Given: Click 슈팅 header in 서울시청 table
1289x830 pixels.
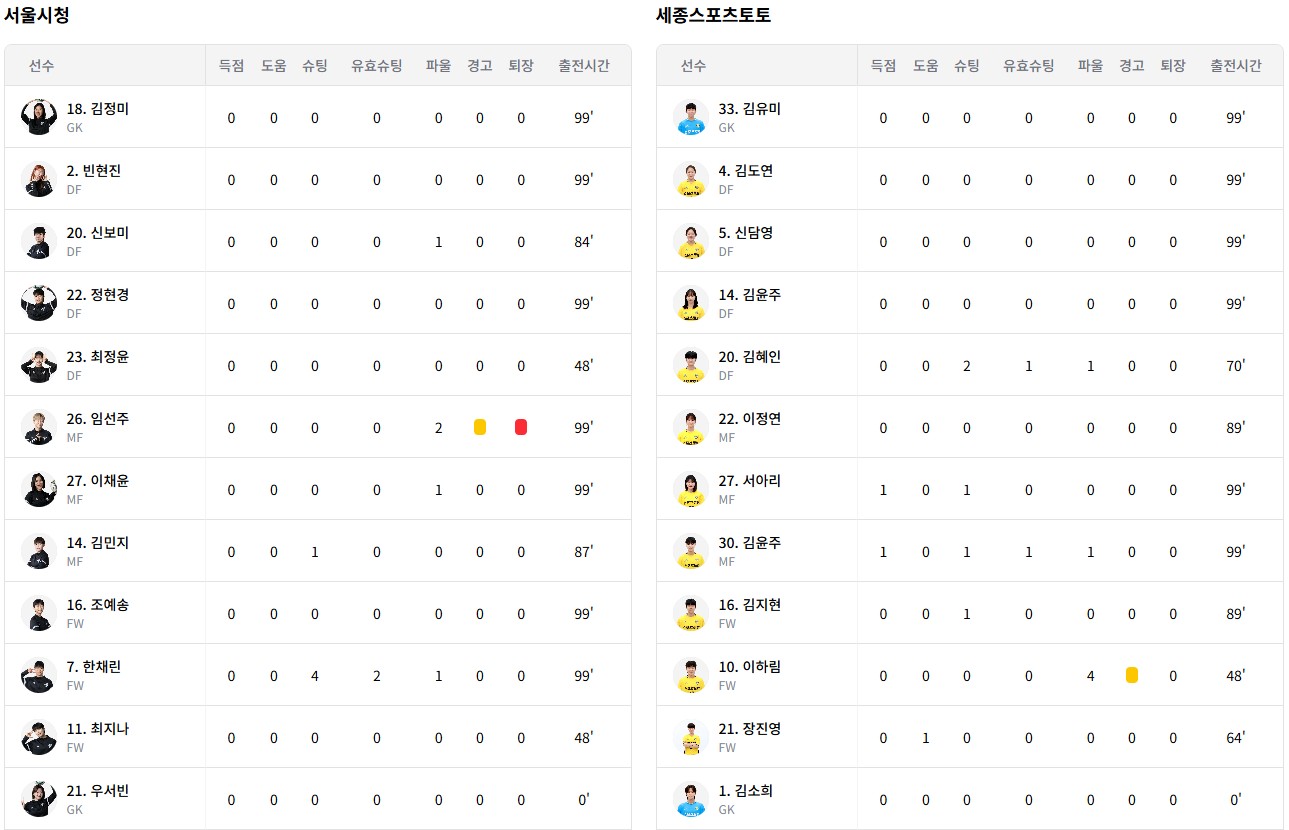Looking at the screenshot, I should 315,65.
